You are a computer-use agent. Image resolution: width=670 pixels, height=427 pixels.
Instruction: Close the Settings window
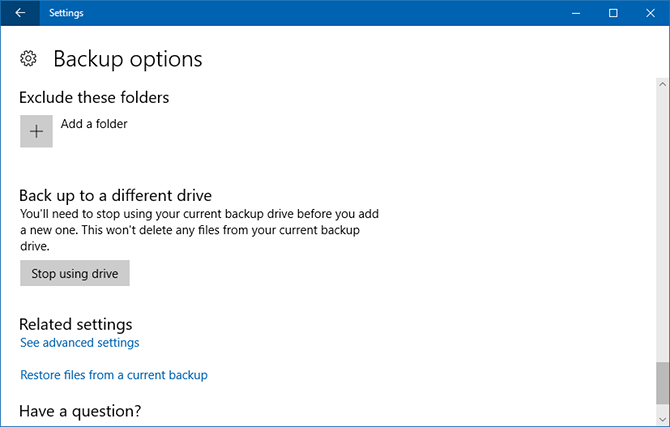tap(650, 13)
